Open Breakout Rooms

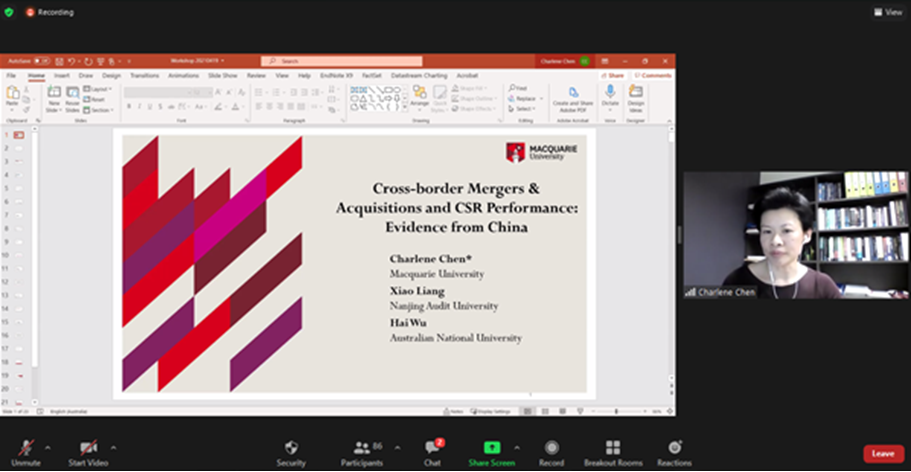coord(613,447)
